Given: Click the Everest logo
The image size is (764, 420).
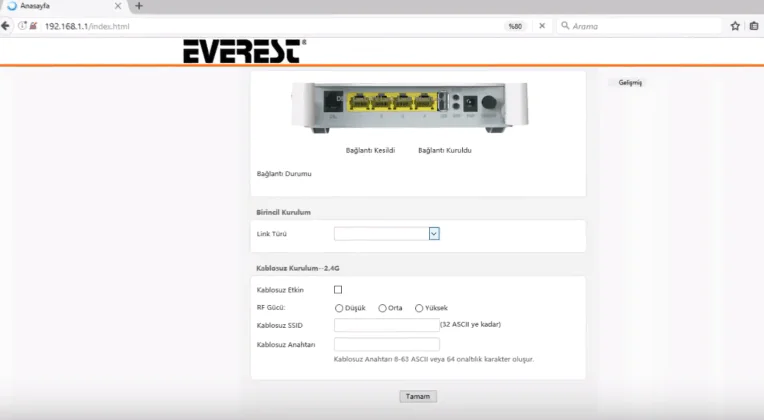Looking at the screenshot, I should [x=245, y=51].
